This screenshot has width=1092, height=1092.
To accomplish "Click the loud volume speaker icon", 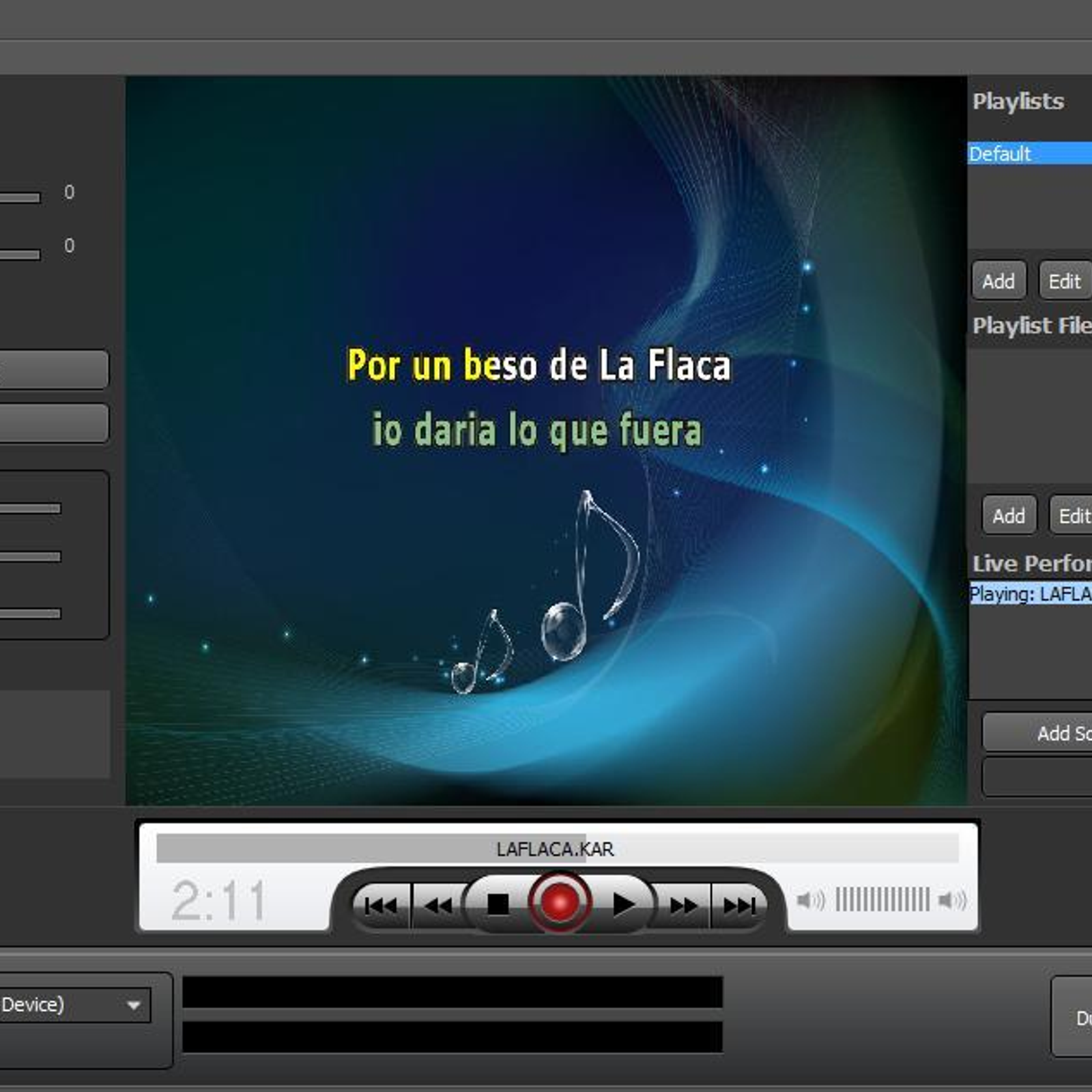I will pos(952,901).
